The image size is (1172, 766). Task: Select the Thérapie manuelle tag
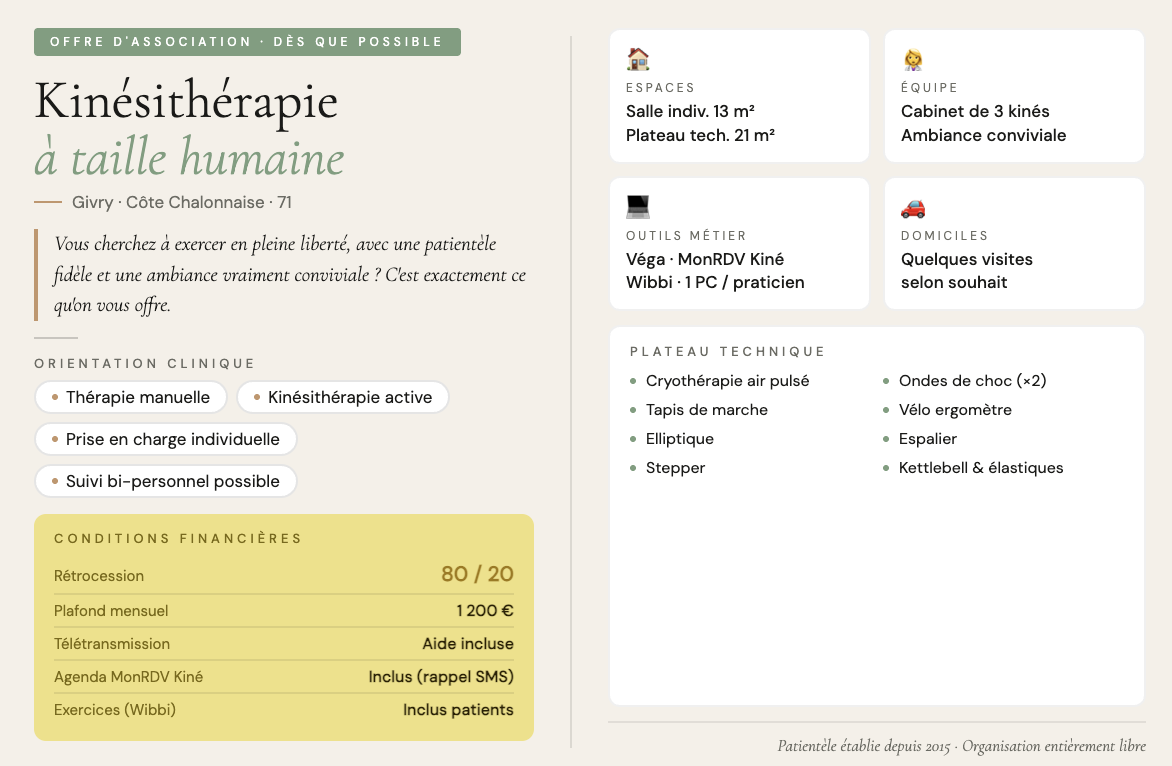tap(131, 397)
